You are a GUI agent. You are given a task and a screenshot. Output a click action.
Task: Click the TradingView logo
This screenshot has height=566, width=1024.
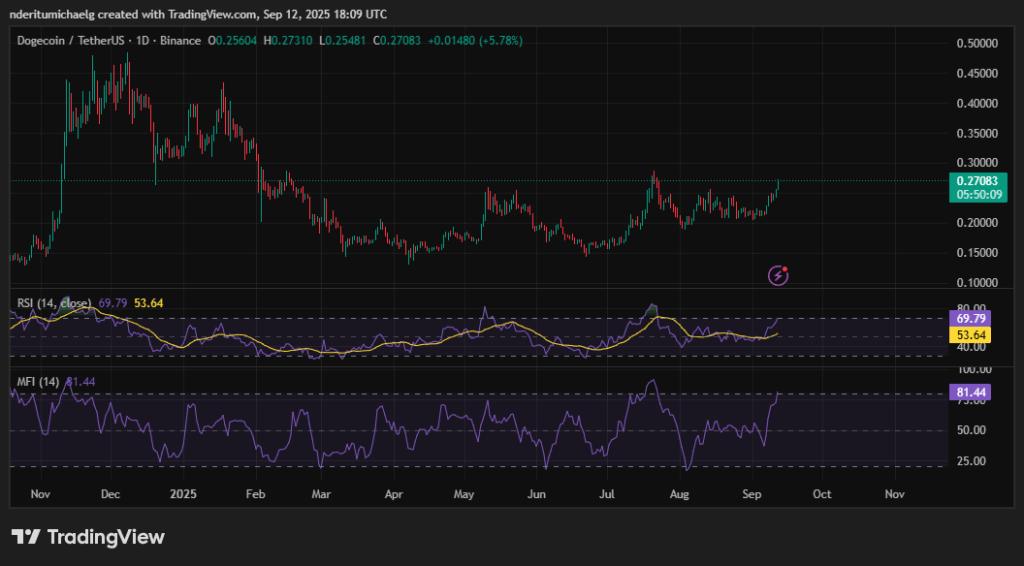87,537
